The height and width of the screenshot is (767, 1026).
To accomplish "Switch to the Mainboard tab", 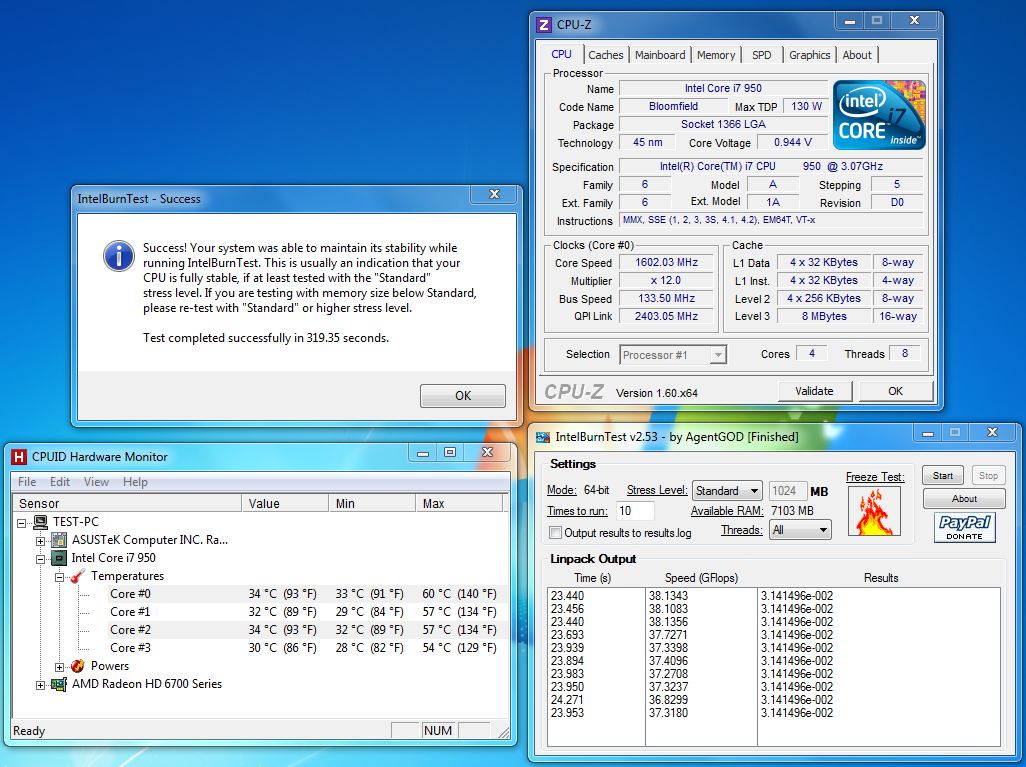I will pyautogui.click(x=660, y=55).
